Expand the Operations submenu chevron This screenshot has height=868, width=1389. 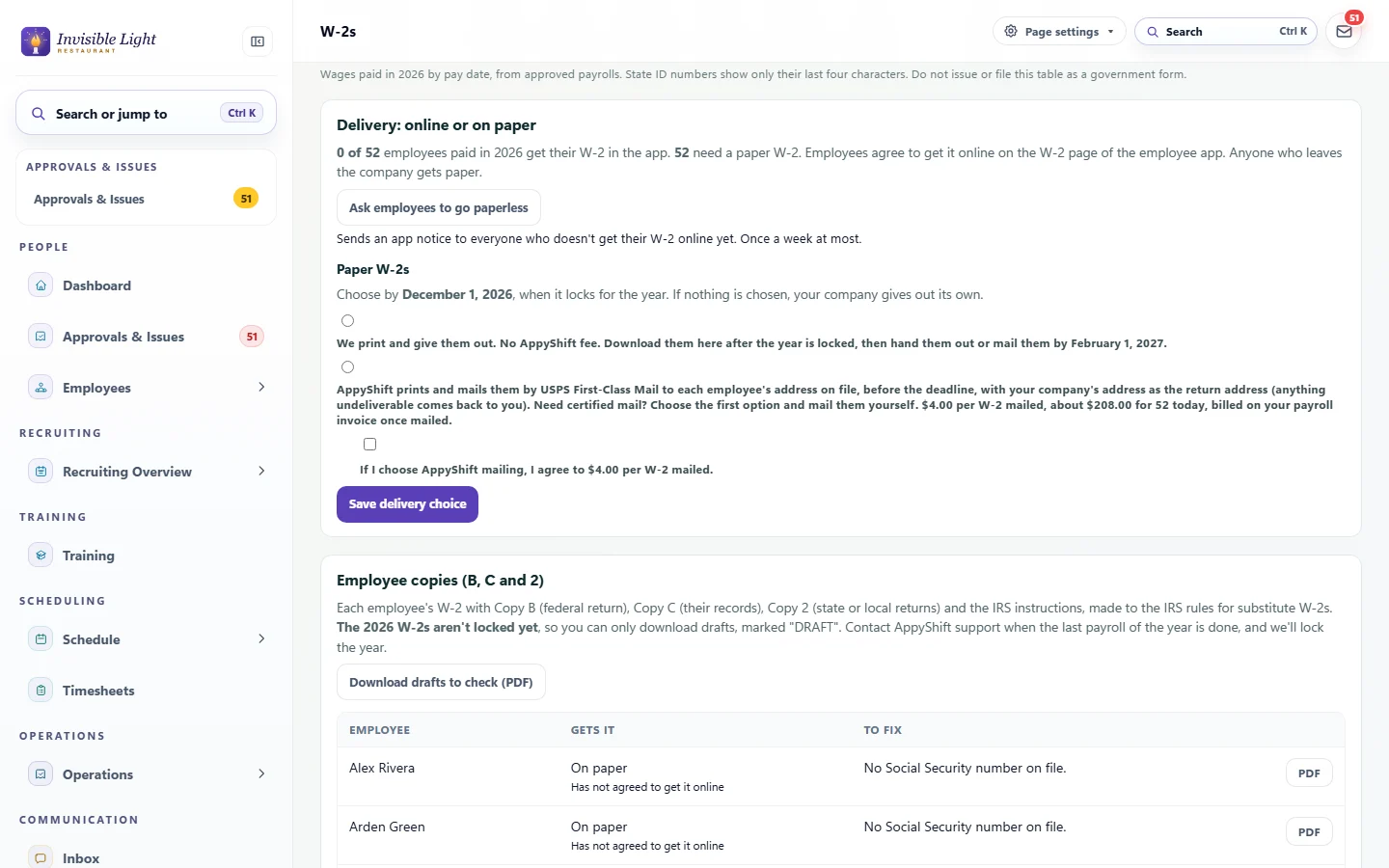point(261,774)
